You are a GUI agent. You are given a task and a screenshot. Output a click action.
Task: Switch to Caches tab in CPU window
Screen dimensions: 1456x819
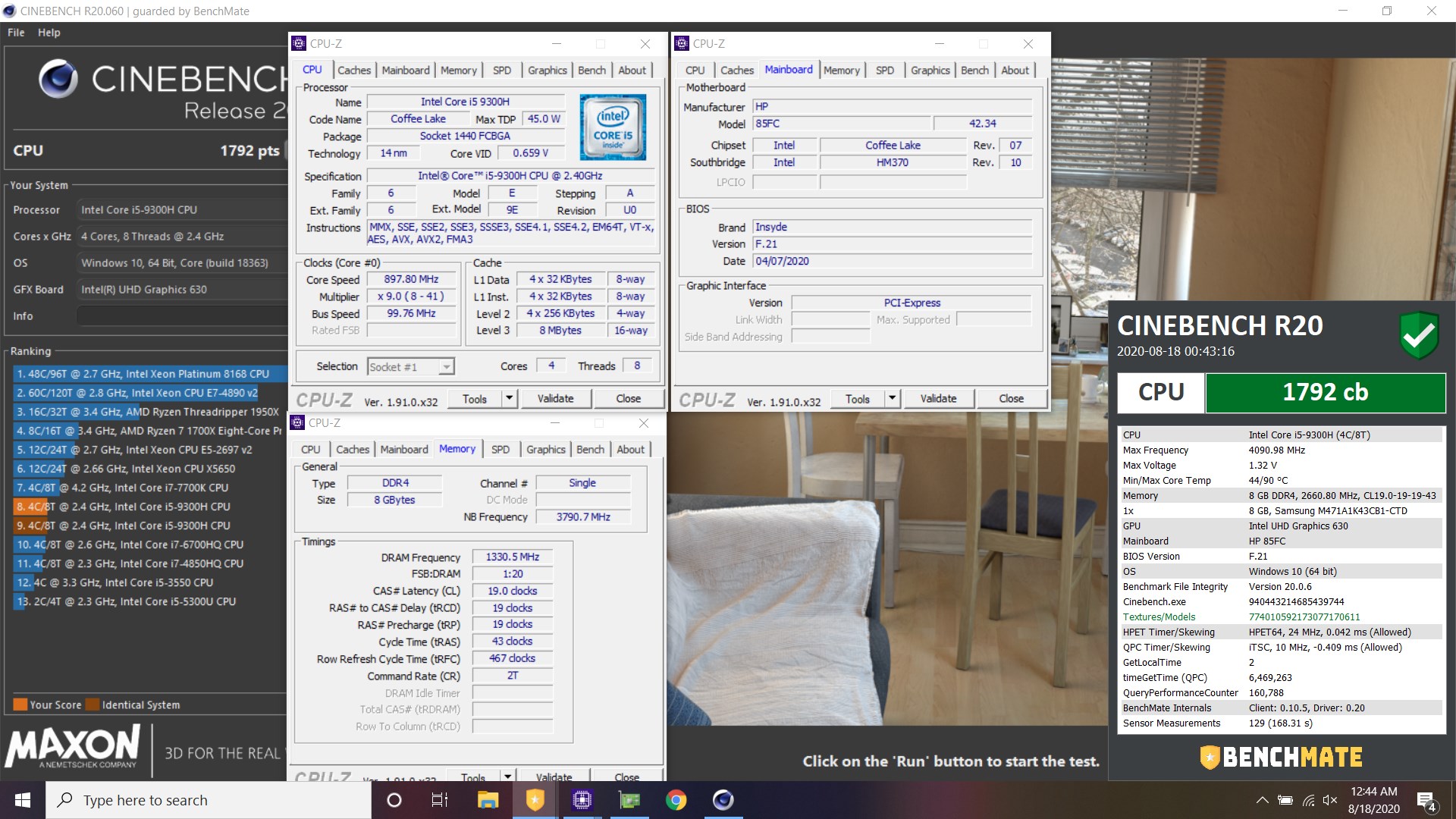354,70
